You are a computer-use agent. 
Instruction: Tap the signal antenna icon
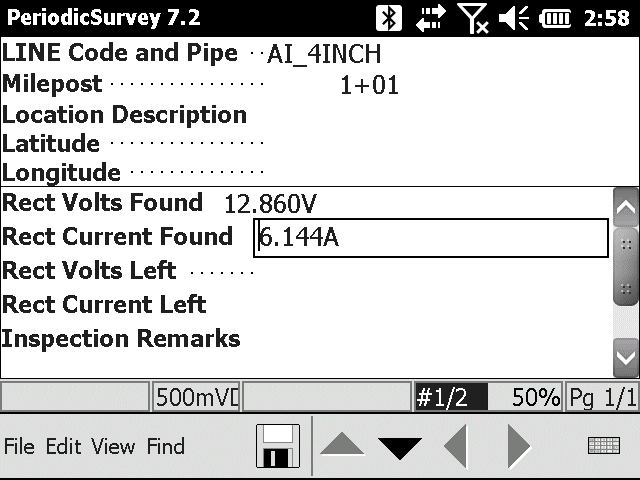pyautogui.click(x=476, y=17)
